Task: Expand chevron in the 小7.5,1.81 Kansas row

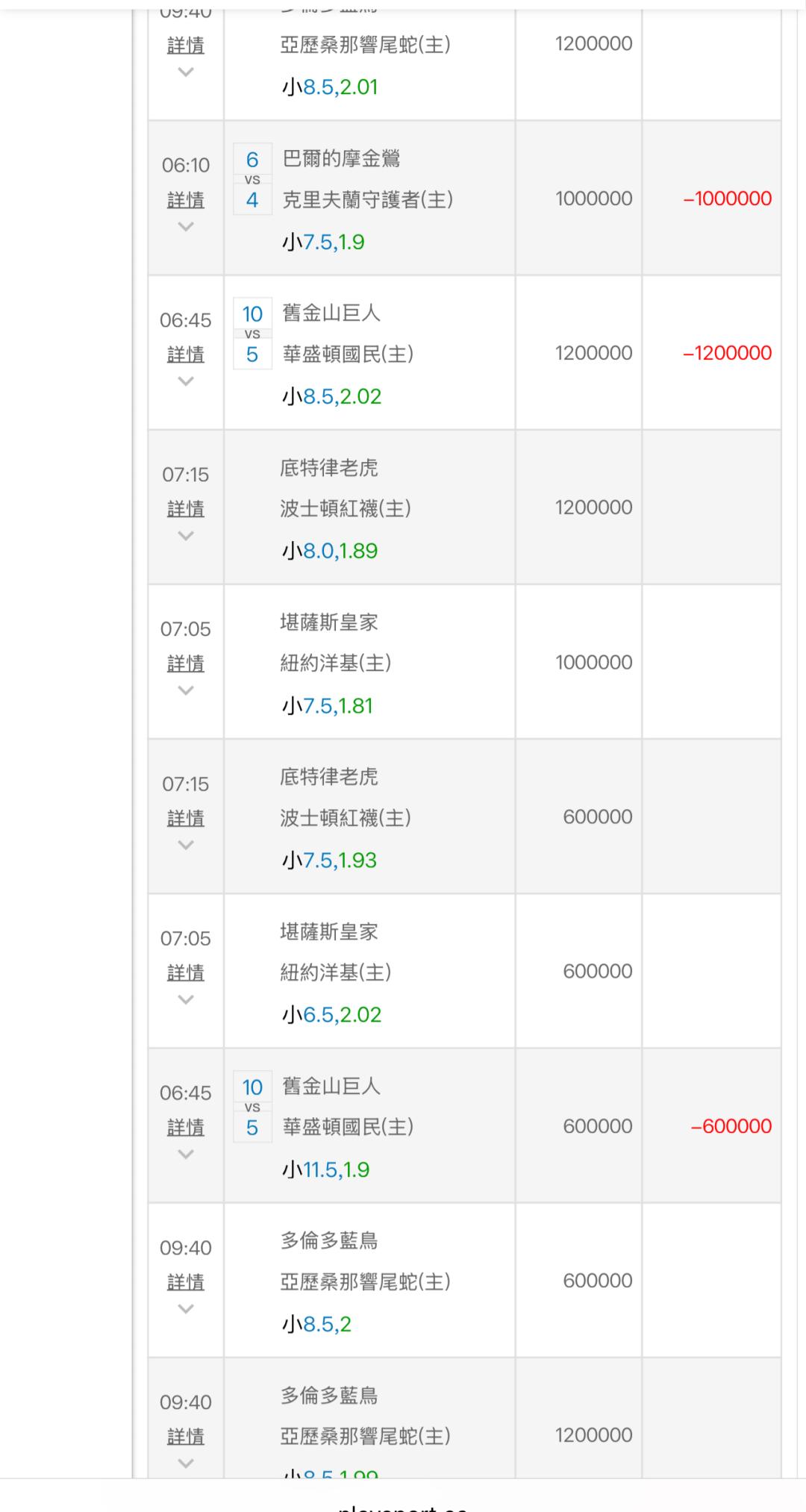Action: pos(186,690)
